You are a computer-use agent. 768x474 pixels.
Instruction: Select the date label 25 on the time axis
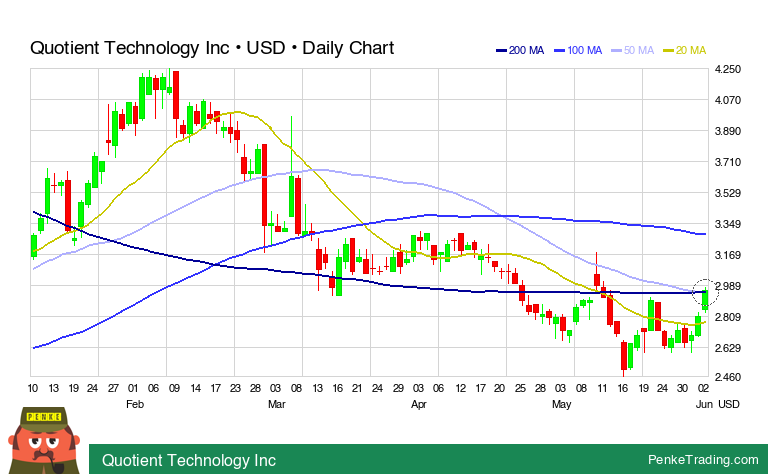(520, 388)
